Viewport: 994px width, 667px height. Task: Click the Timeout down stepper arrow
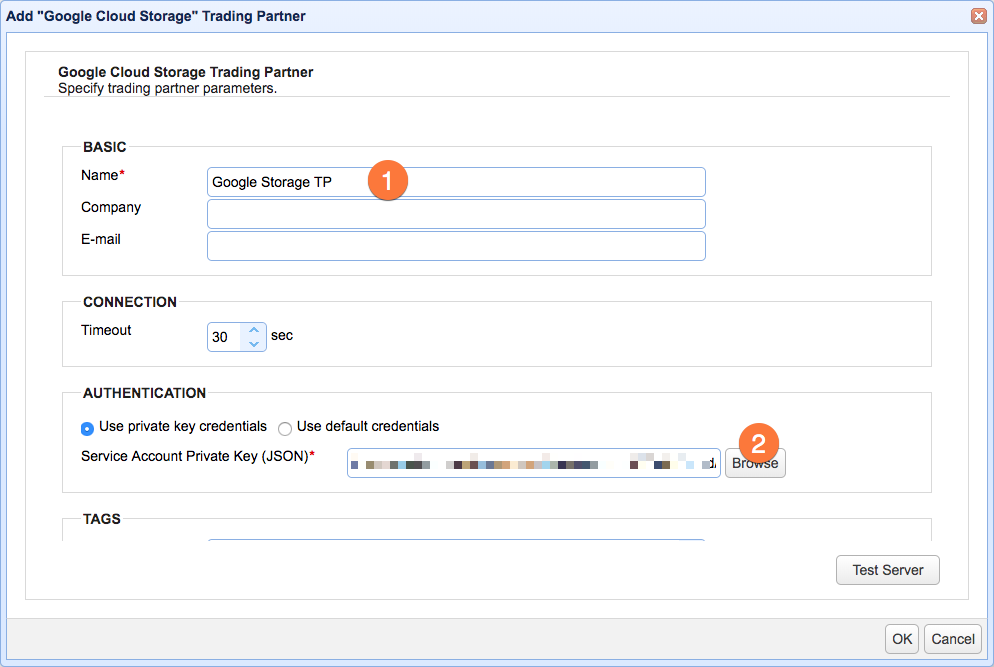click(x=255, y=343)
